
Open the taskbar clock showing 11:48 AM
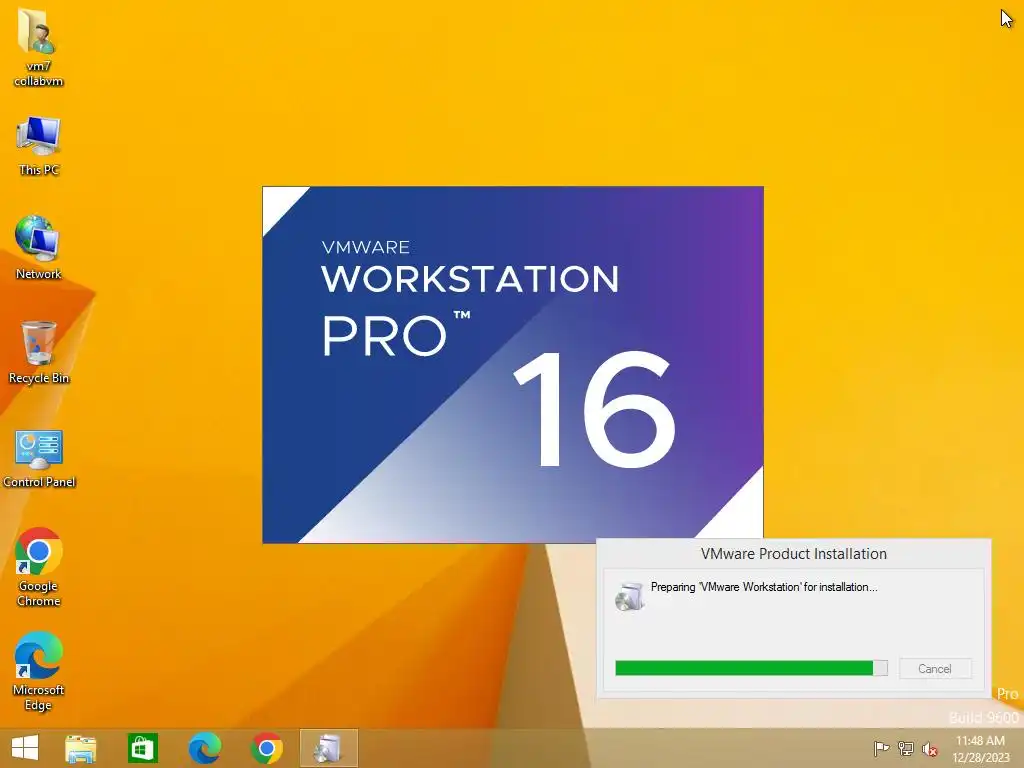click(x=980, y=748)
